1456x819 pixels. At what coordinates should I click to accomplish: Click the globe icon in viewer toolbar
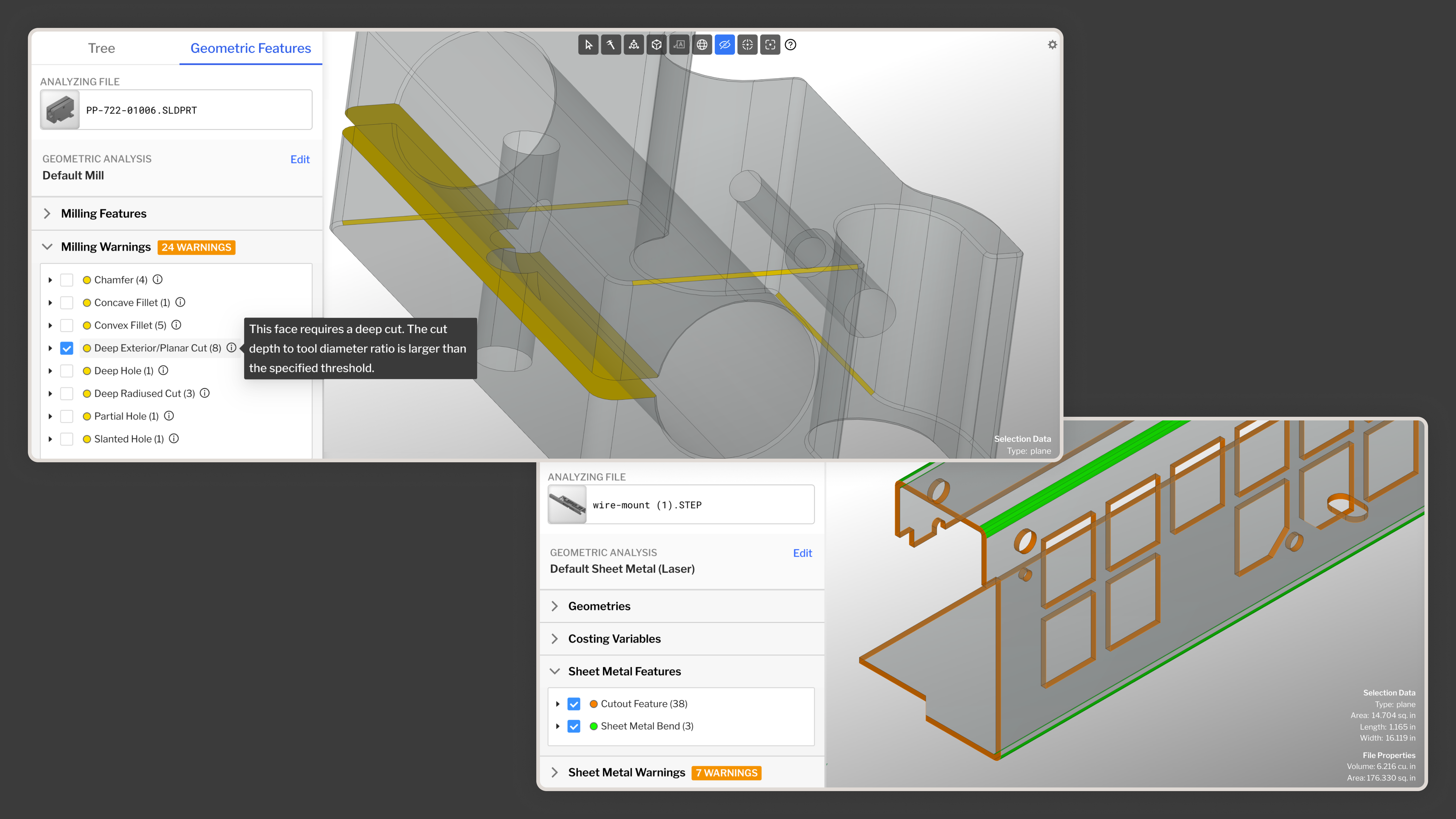pyautogui.click(x=702, y=45)
